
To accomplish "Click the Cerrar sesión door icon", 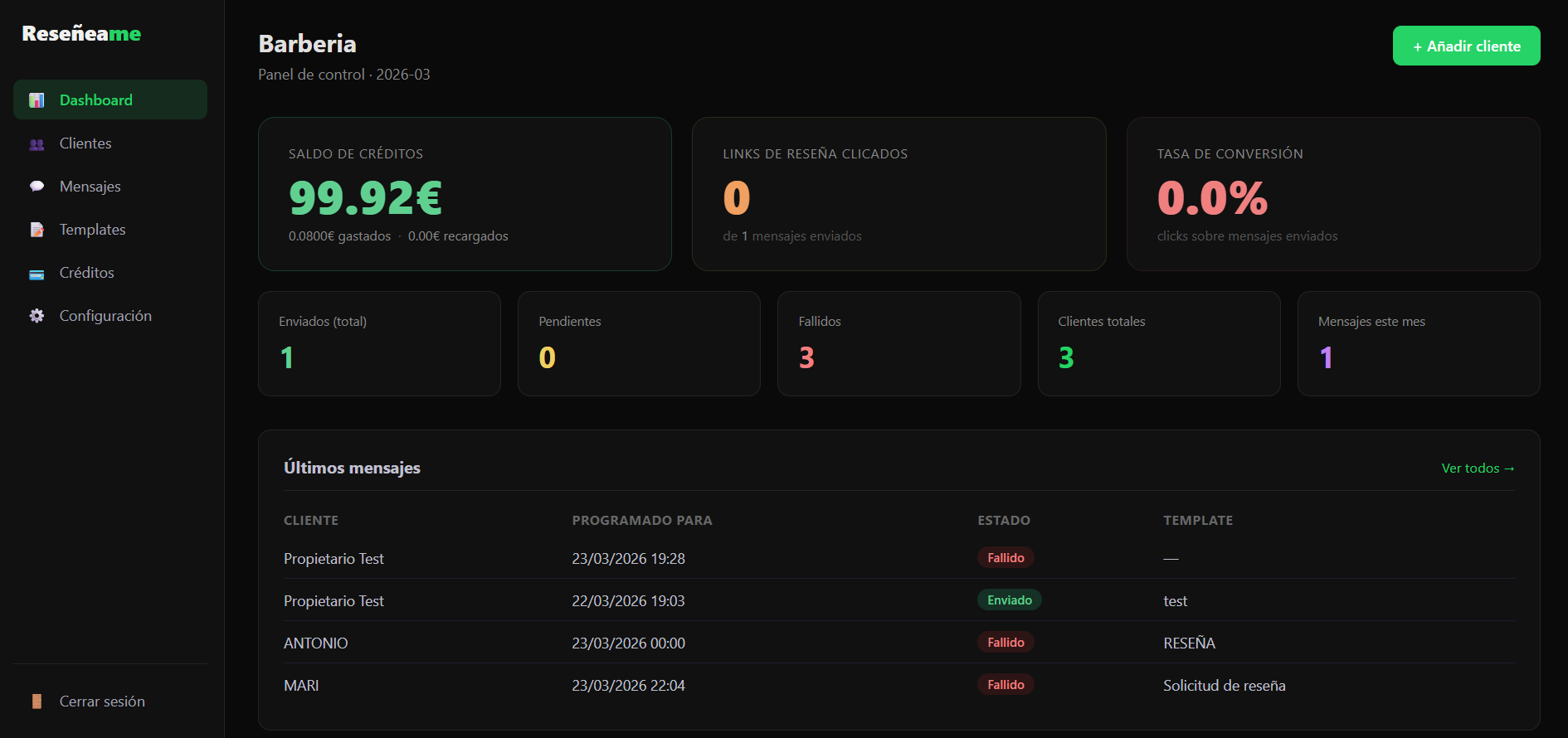I will click(x=37, y=702).
